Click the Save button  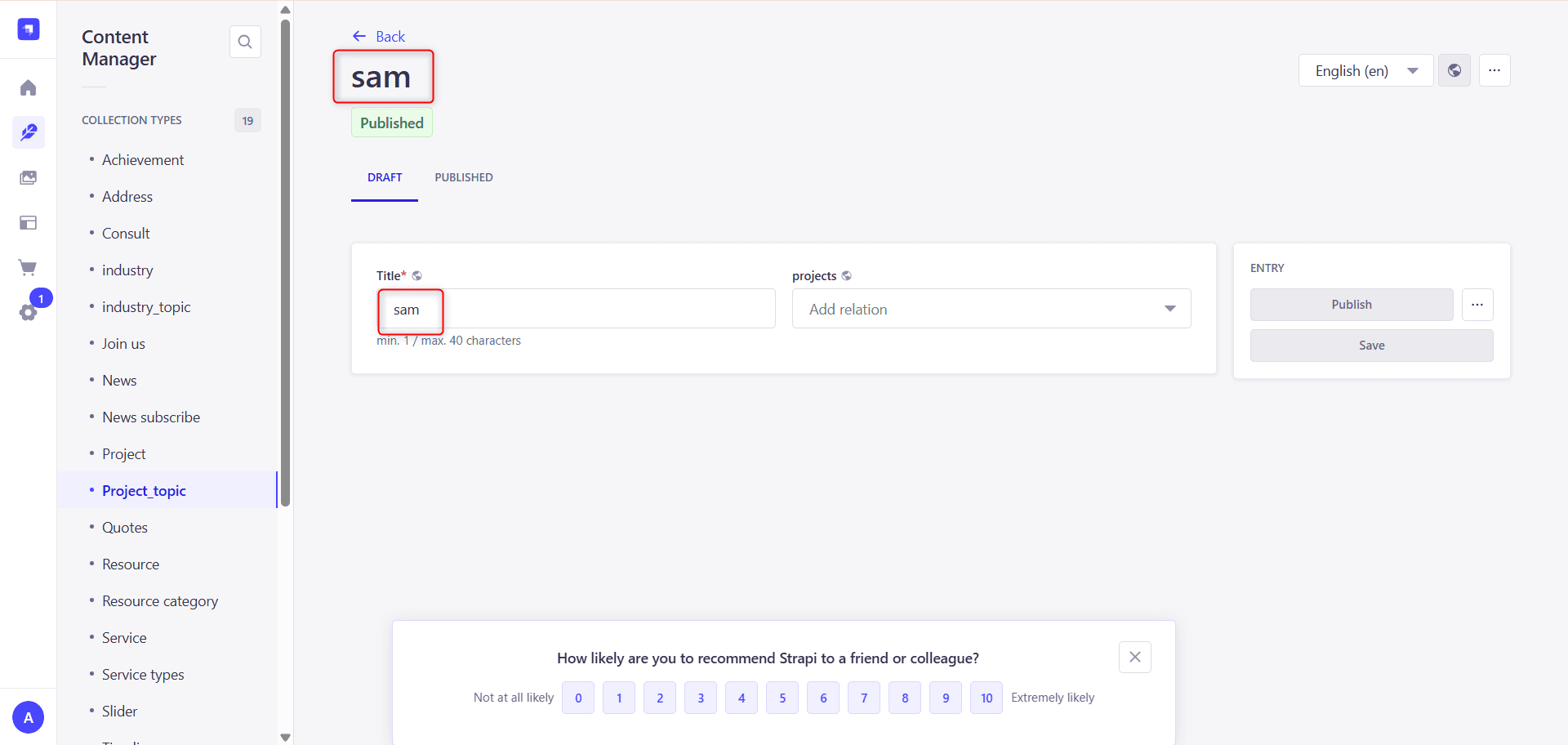click(1371, 346)
